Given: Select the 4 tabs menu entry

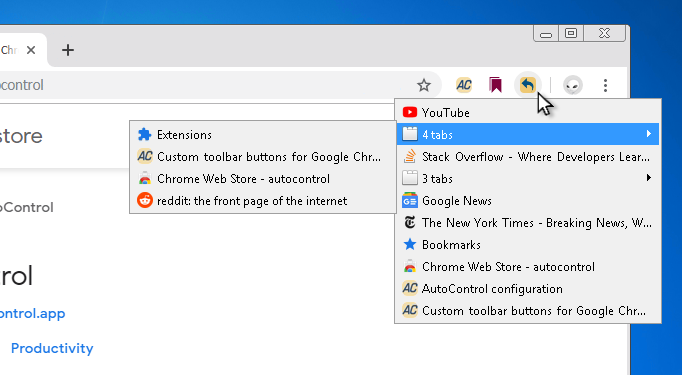Looking at the screenshot, I should click(528, 134).
